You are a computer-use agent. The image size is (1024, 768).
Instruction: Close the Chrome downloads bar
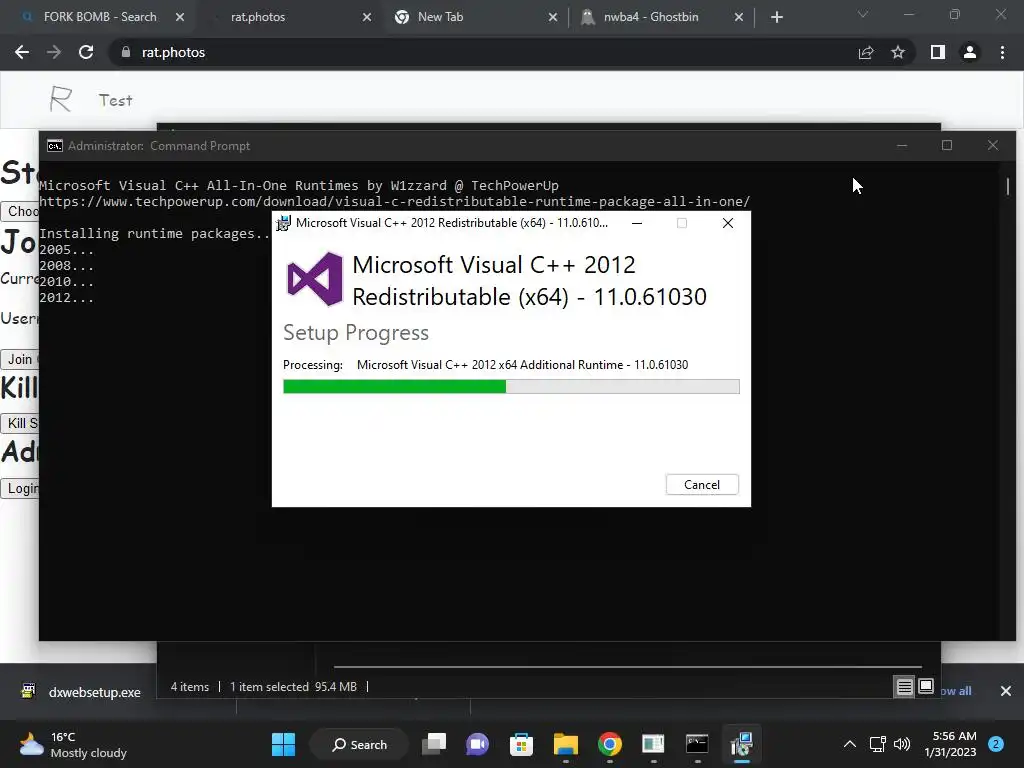pos(1006,691)
